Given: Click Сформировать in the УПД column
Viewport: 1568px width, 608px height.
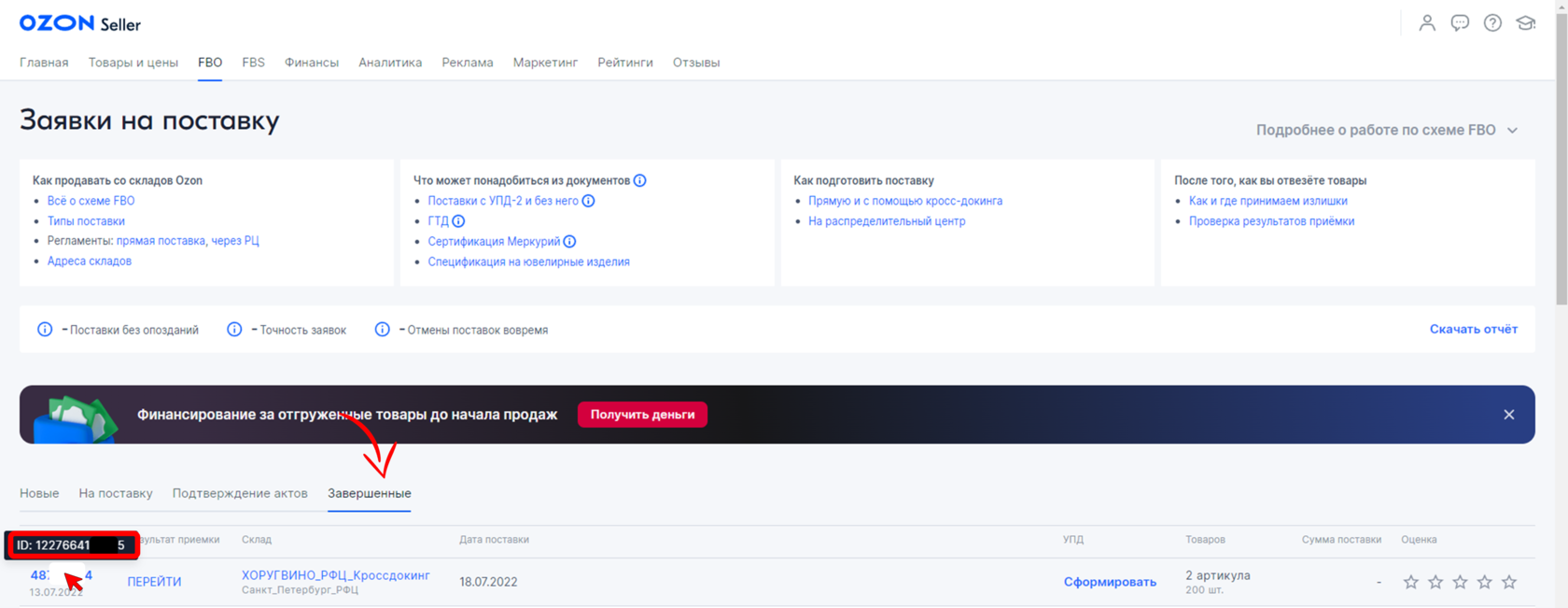Looking at the screenshot, I should [1110, 582].
